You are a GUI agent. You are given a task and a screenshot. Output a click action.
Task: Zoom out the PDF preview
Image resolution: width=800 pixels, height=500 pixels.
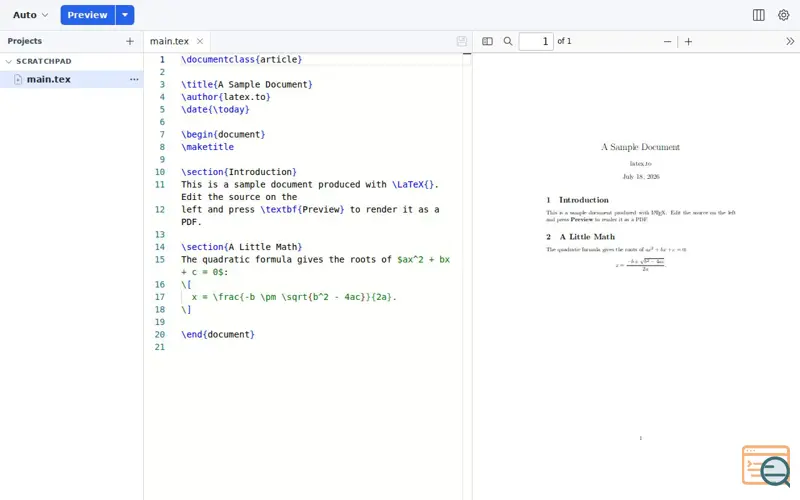point(667,41)
